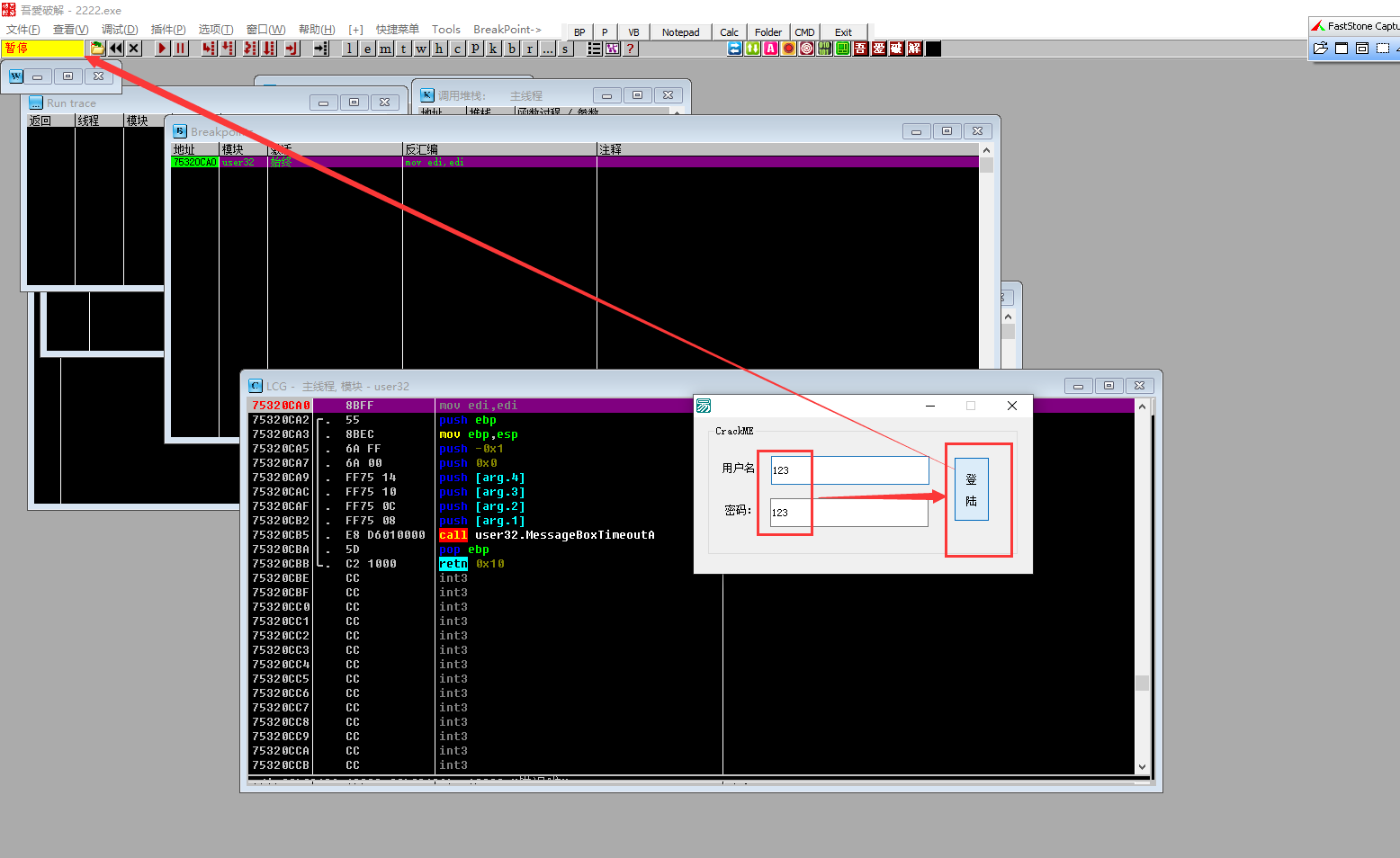This screenshot has width=1400, height=858.
Task: Click scroll up arrow in Breakpoints window
Action: (986, 150)
